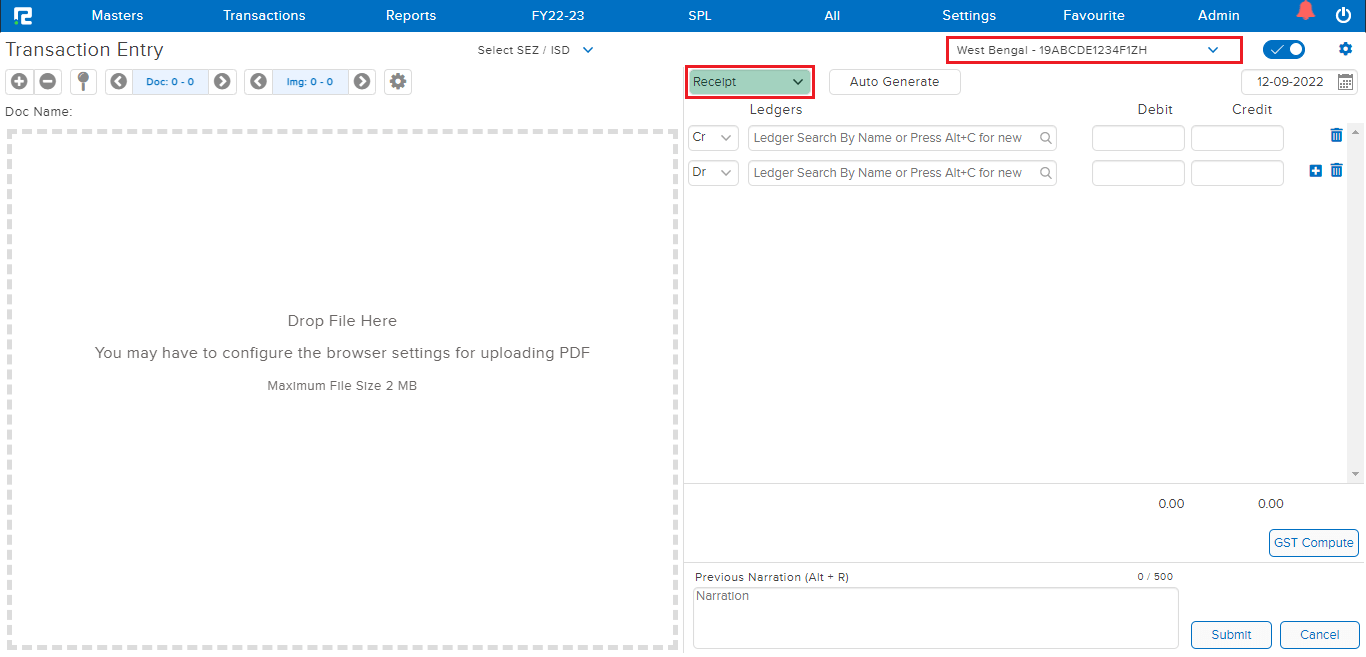Click the power logout icon
1366x657 pixels.
click(1343, 15)
